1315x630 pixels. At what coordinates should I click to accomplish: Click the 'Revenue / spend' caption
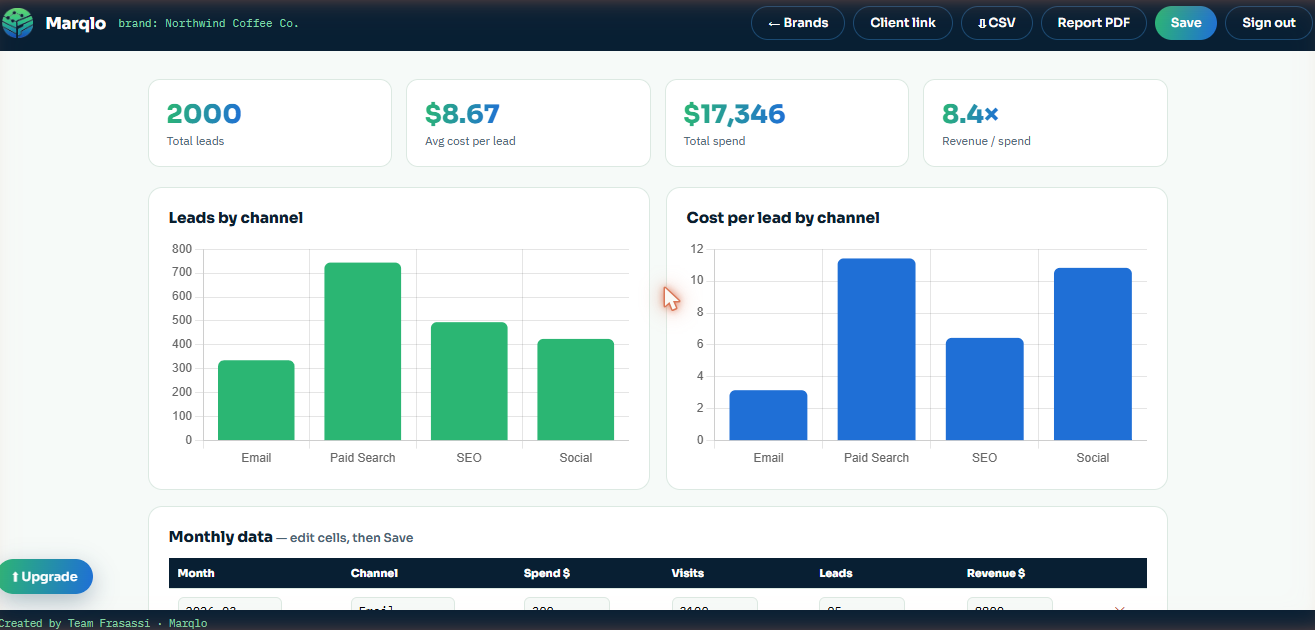(986, 141)
